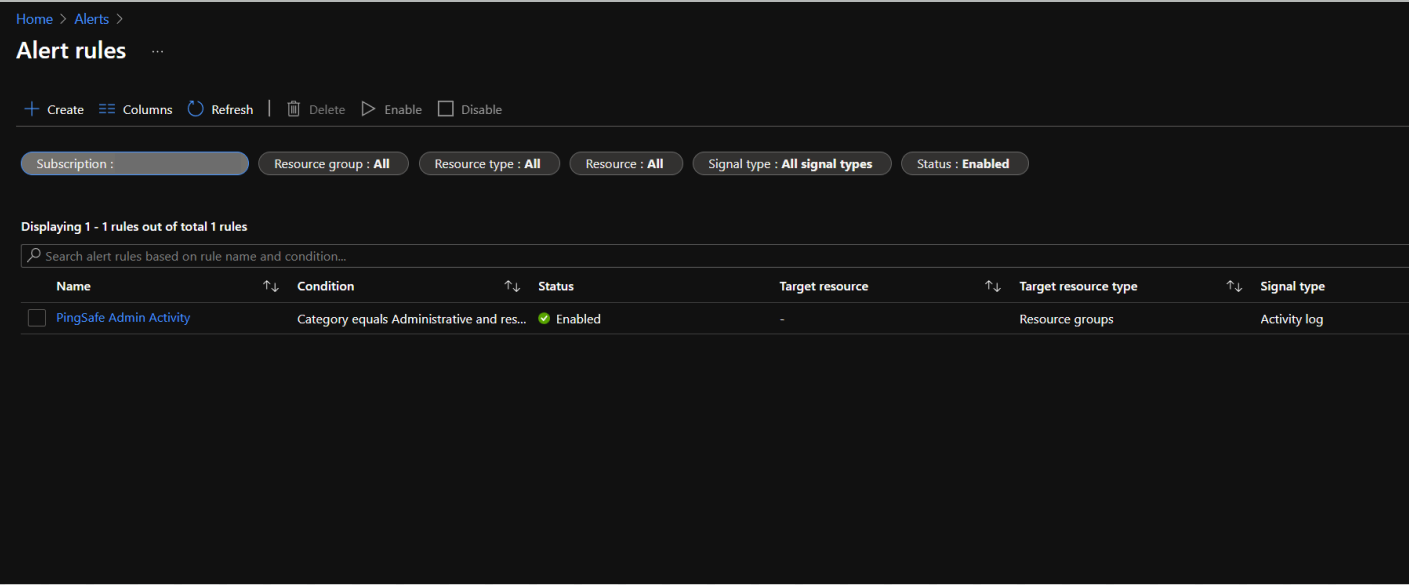Open the Columns chooser icon
This screenshot has height=585, width=1409.
(108, 109)
